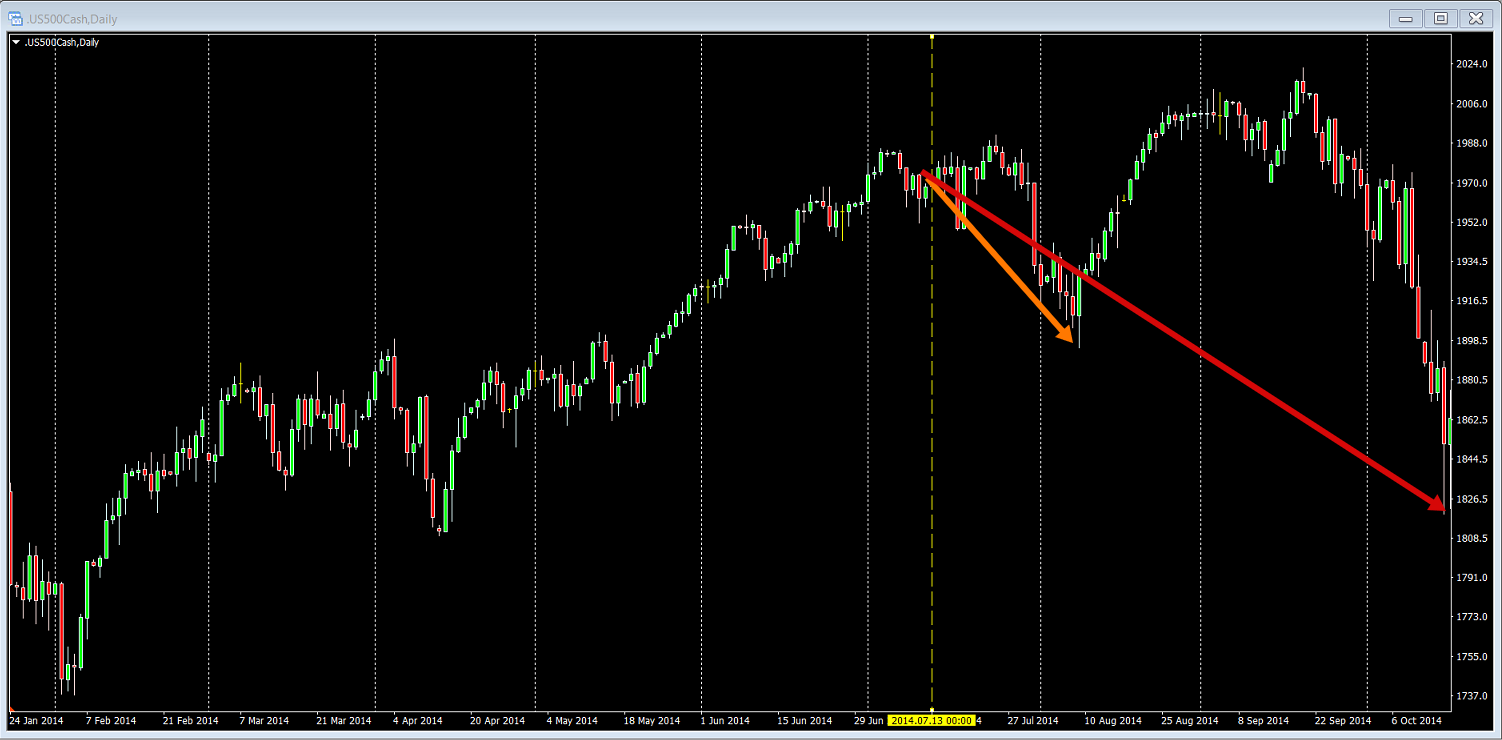
Task: Click the 27 Jul 2014 date label
Action: click(x=1033, y=720)
